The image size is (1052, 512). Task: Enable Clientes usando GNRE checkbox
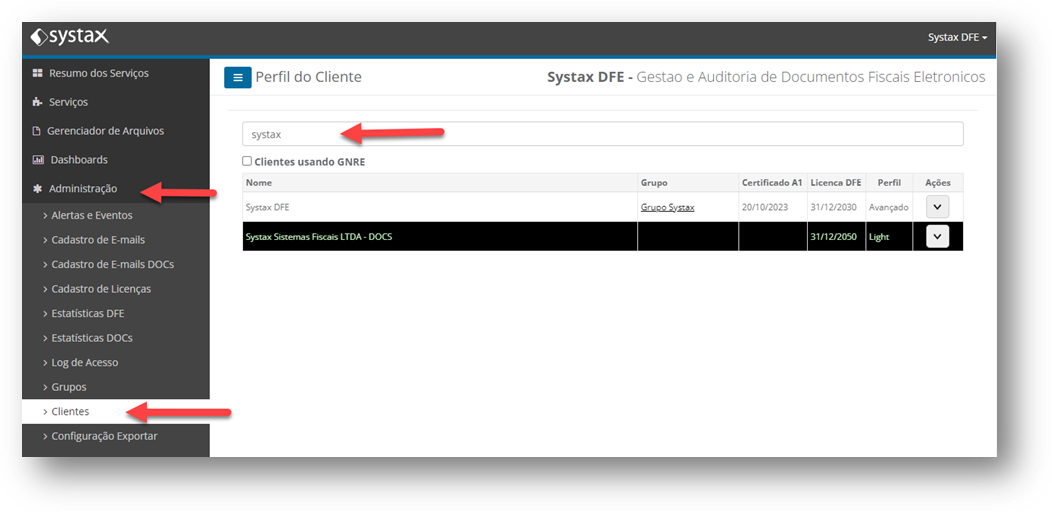click(247, 161)
